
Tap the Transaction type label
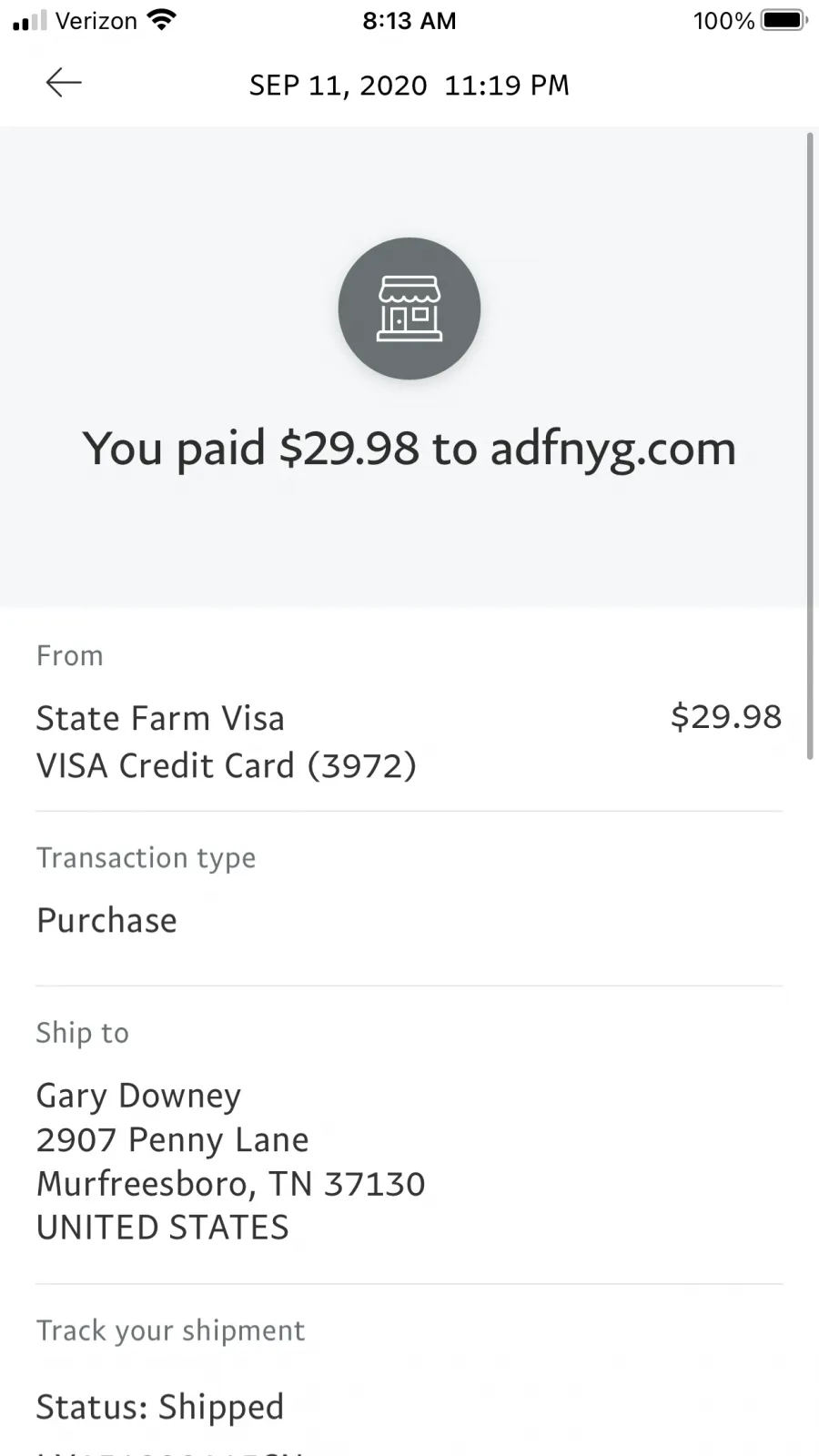coord(146,858)
